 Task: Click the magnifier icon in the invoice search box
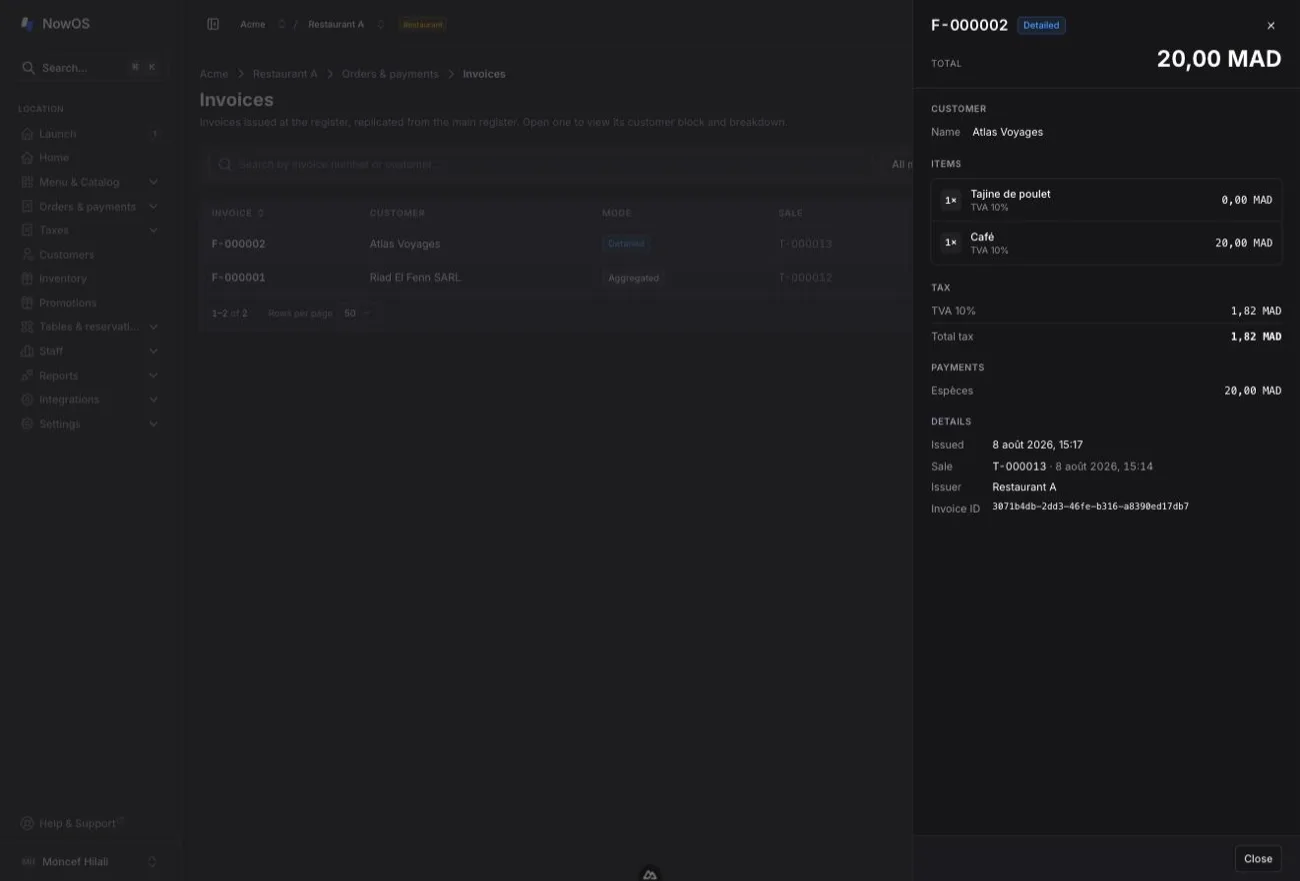pyautogui.click(x=225, y=164)
